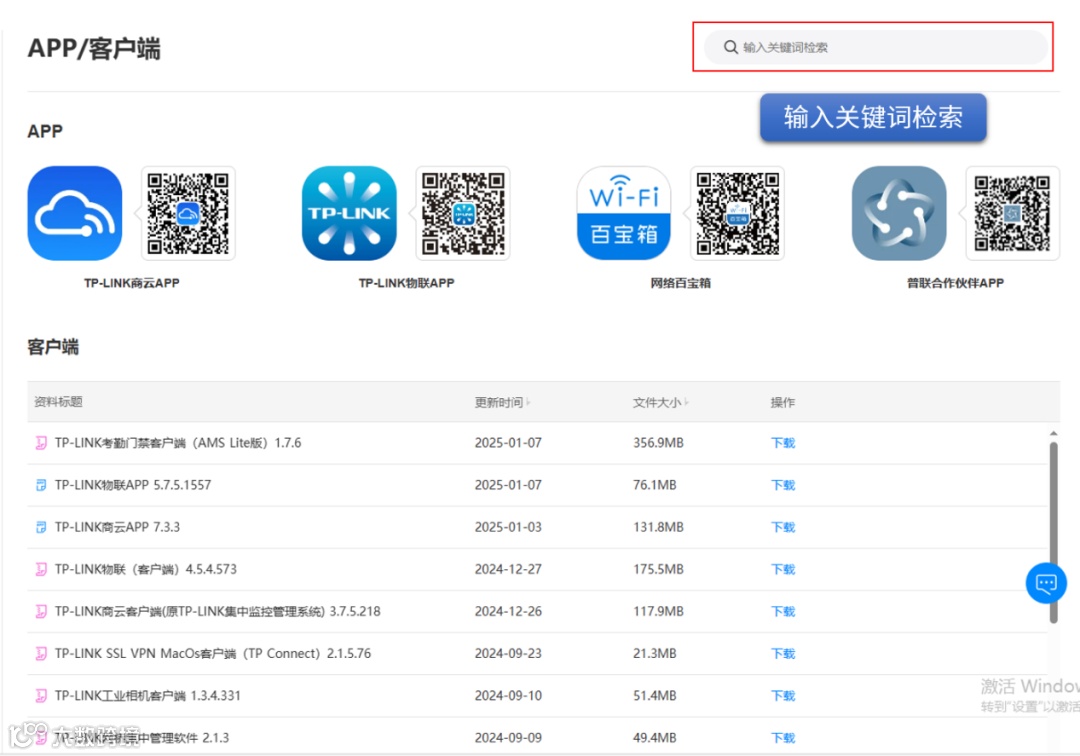Viewport: 1080px width, 756px height.
Task: Click the Wi-Fi 百宝箱 app icon
Action: 624,213
